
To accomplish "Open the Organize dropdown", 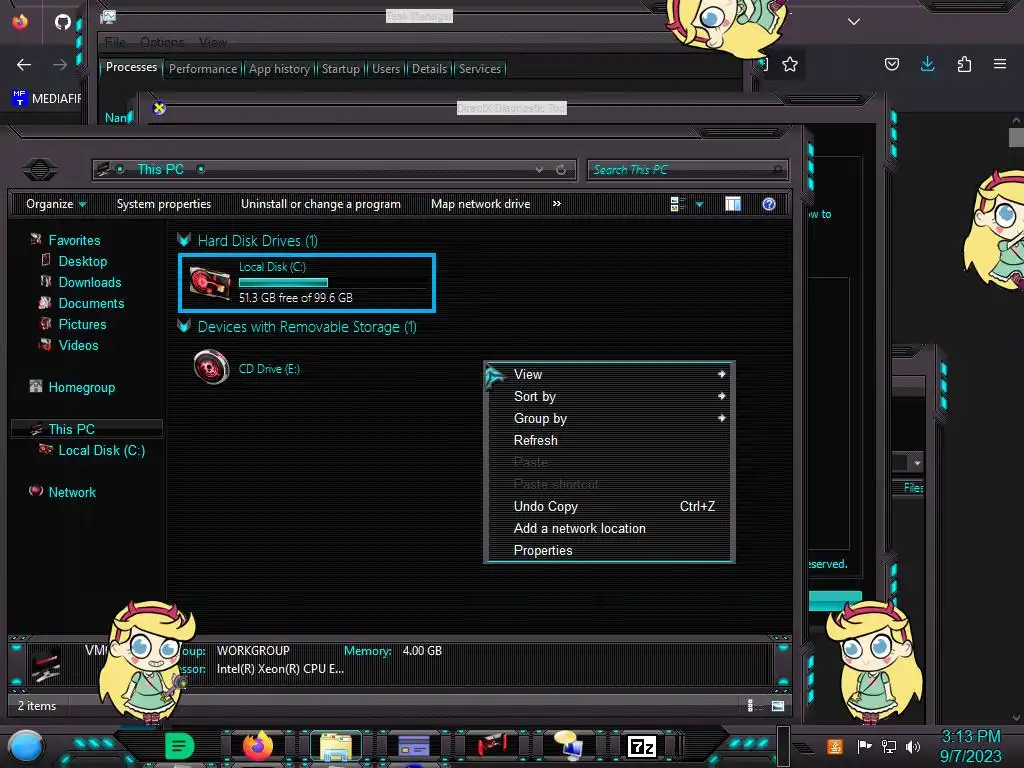I will tap(56, 204).
